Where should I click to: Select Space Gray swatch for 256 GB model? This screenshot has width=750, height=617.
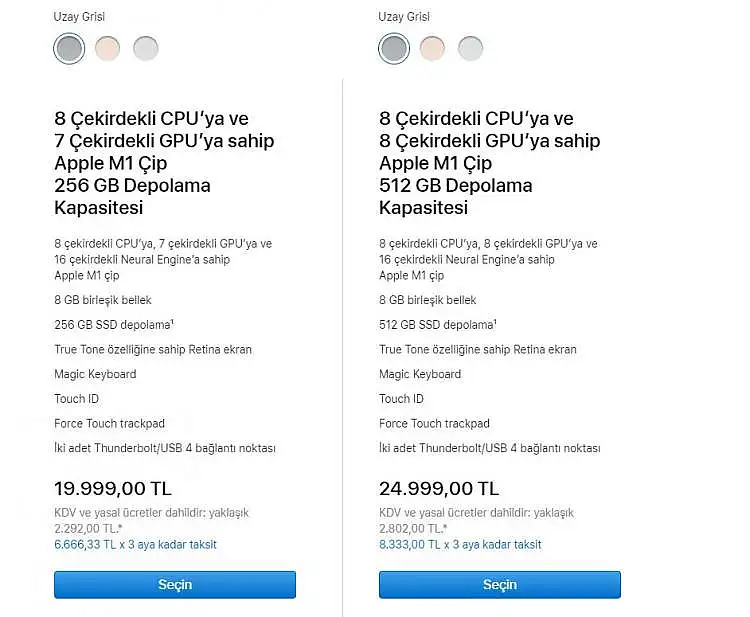tap(69, 48)
